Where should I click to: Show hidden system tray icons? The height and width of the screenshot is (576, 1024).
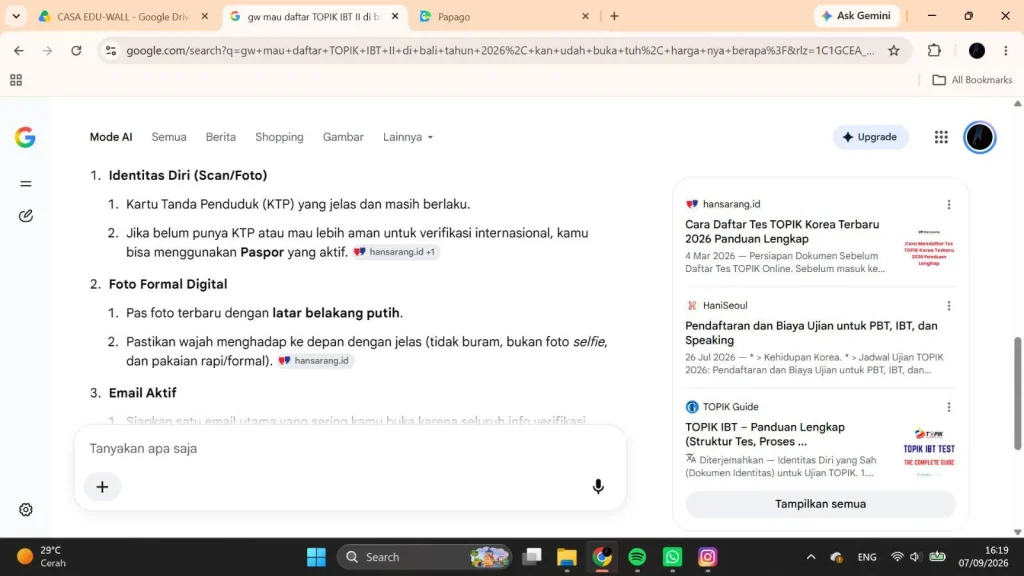tap(810, 557)
